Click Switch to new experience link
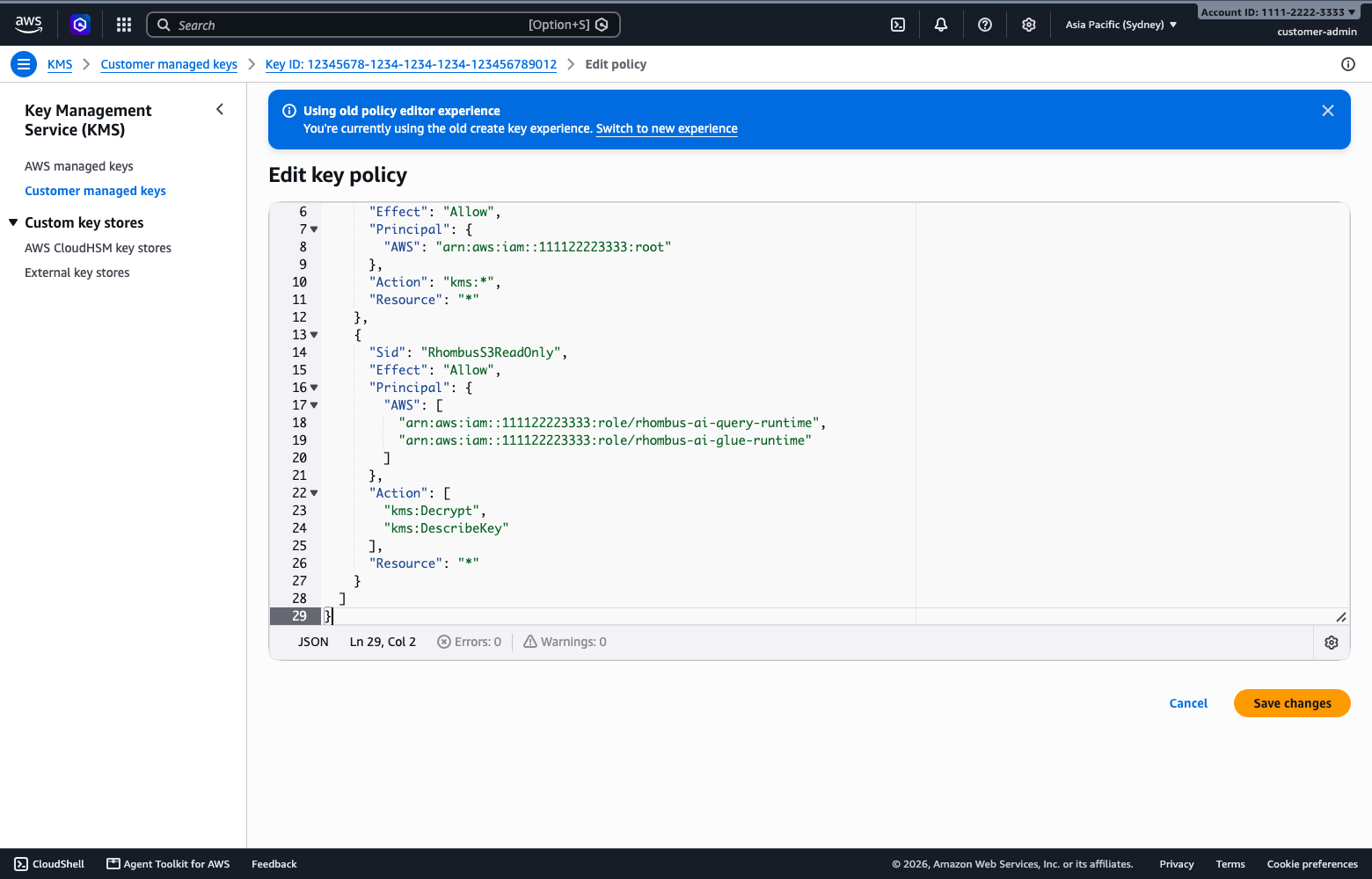The width and height of the screenshot is (1372, 879). 667,128
